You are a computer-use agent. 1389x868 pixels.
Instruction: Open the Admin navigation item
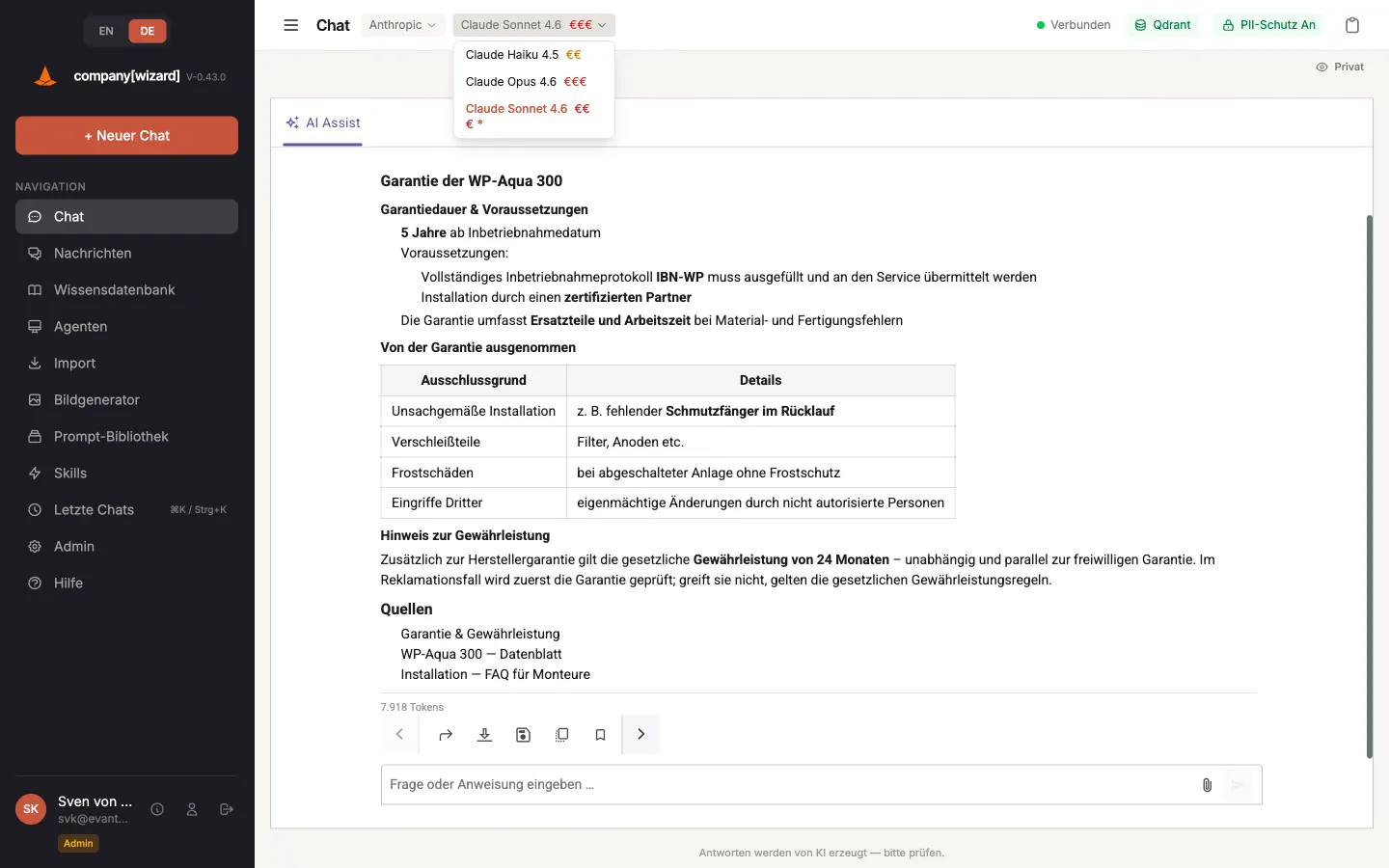pyautogui.click(x=126, y=547)
